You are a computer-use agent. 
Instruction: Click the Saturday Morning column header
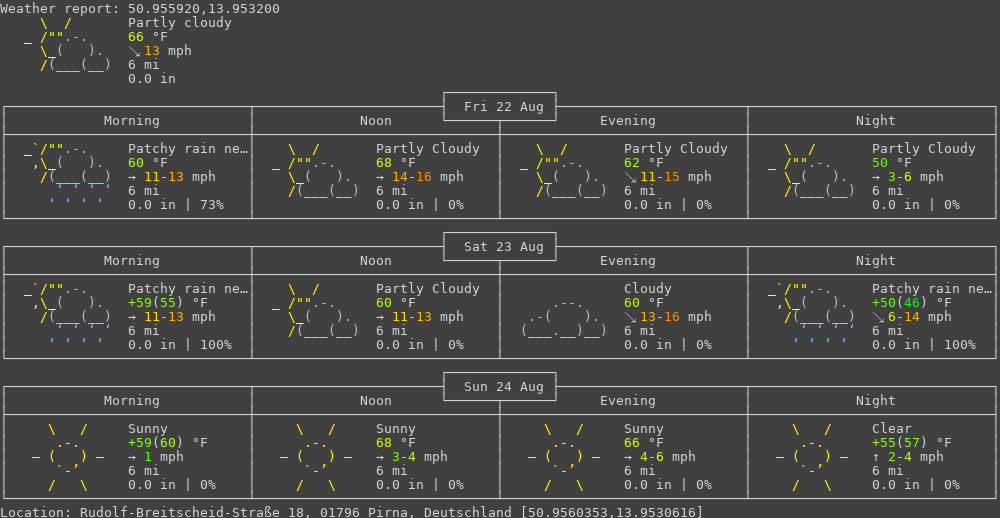coord(131,260)
